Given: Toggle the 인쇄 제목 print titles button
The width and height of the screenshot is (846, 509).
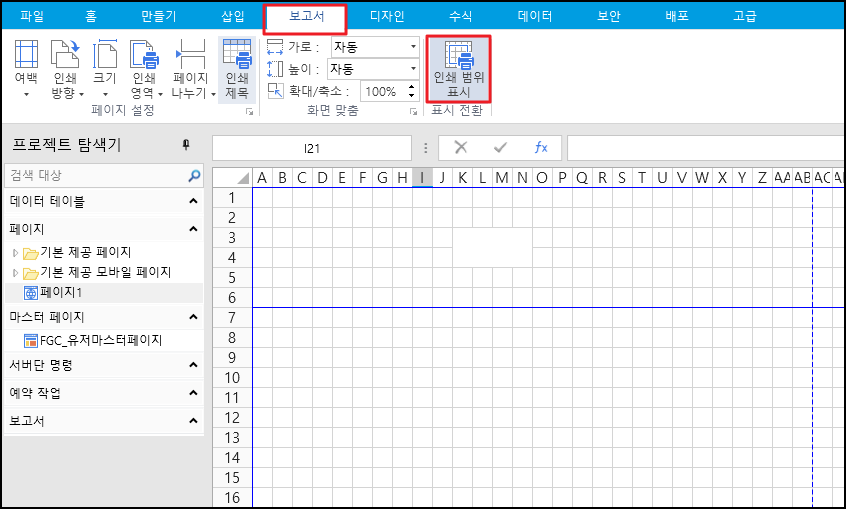Looking at the screenshot, I should 237,69.
